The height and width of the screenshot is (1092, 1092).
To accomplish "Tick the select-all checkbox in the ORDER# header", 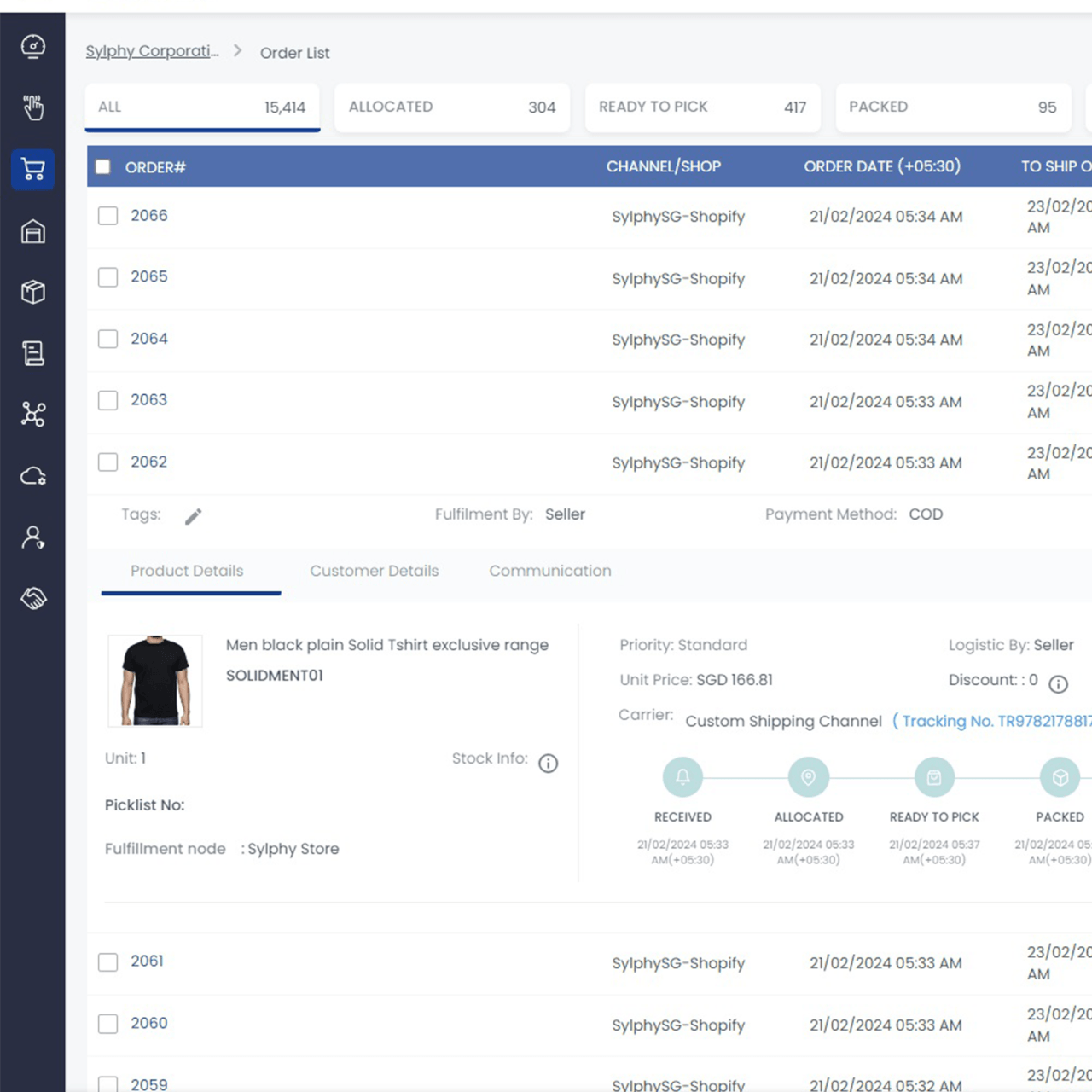I will click(x=103, y=167).
